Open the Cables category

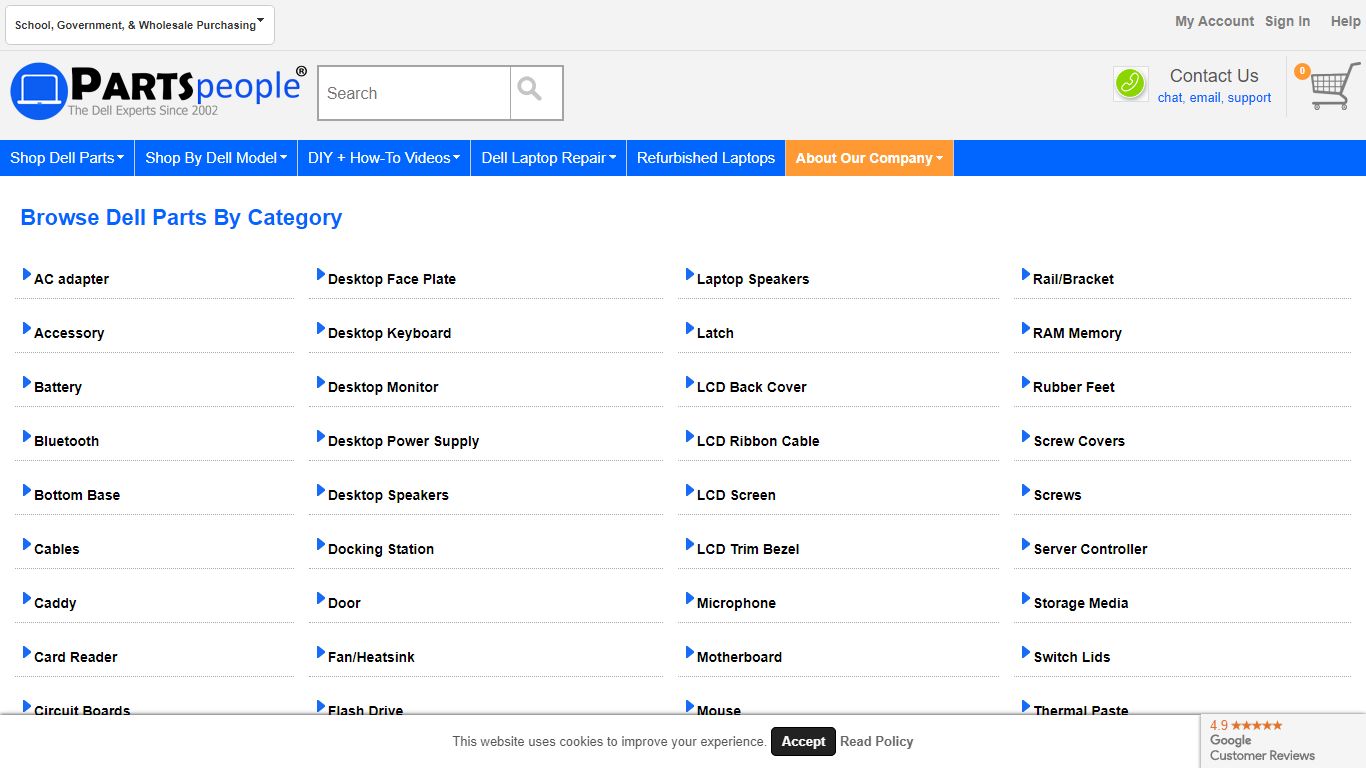57,549
